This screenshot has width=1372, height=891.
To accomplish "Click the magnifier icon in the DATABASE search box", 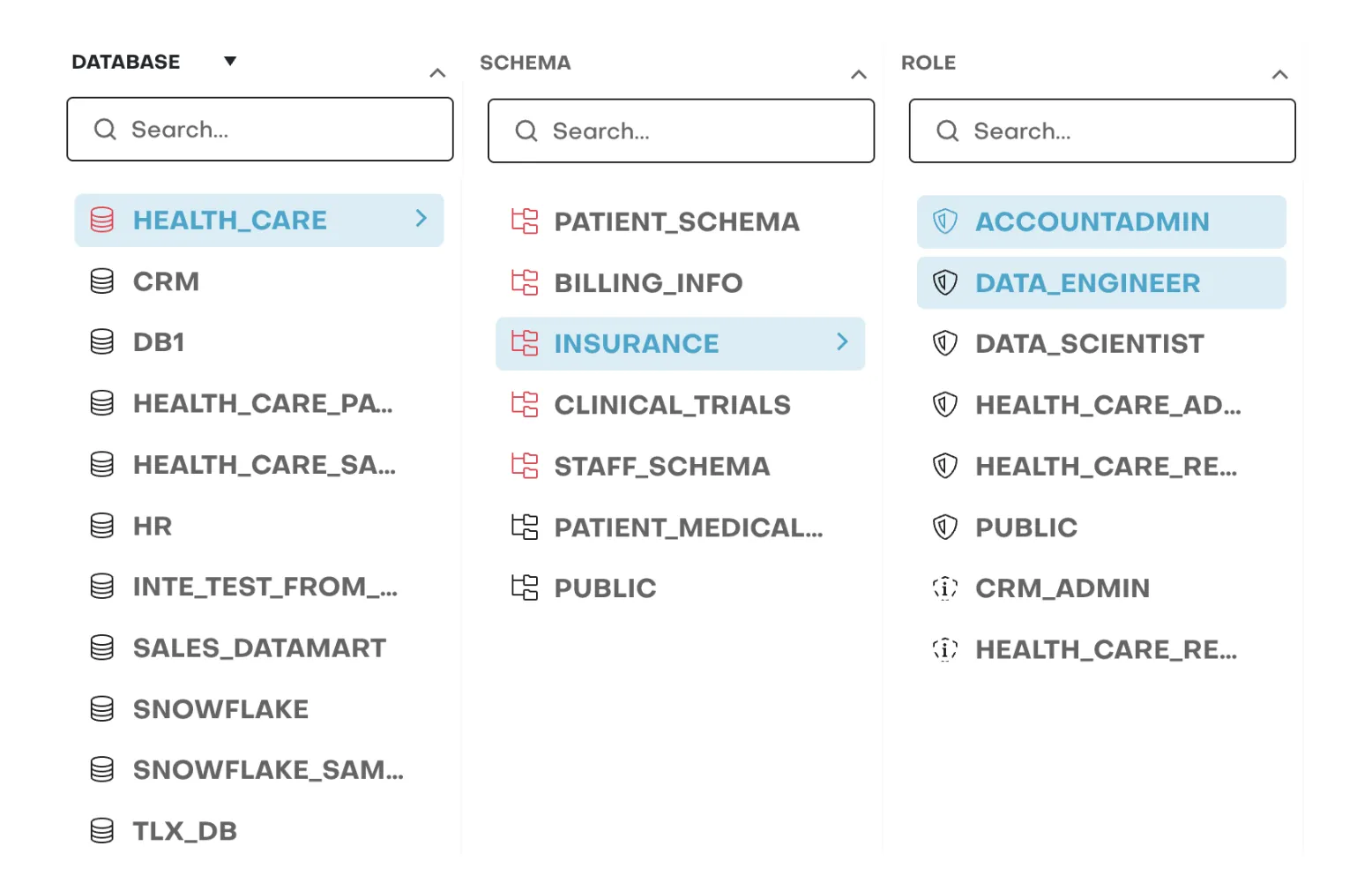I will 105,129.
